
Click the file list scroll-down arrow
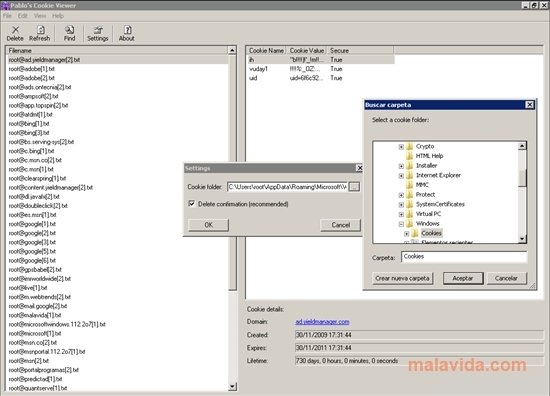[x=232, y=387]
